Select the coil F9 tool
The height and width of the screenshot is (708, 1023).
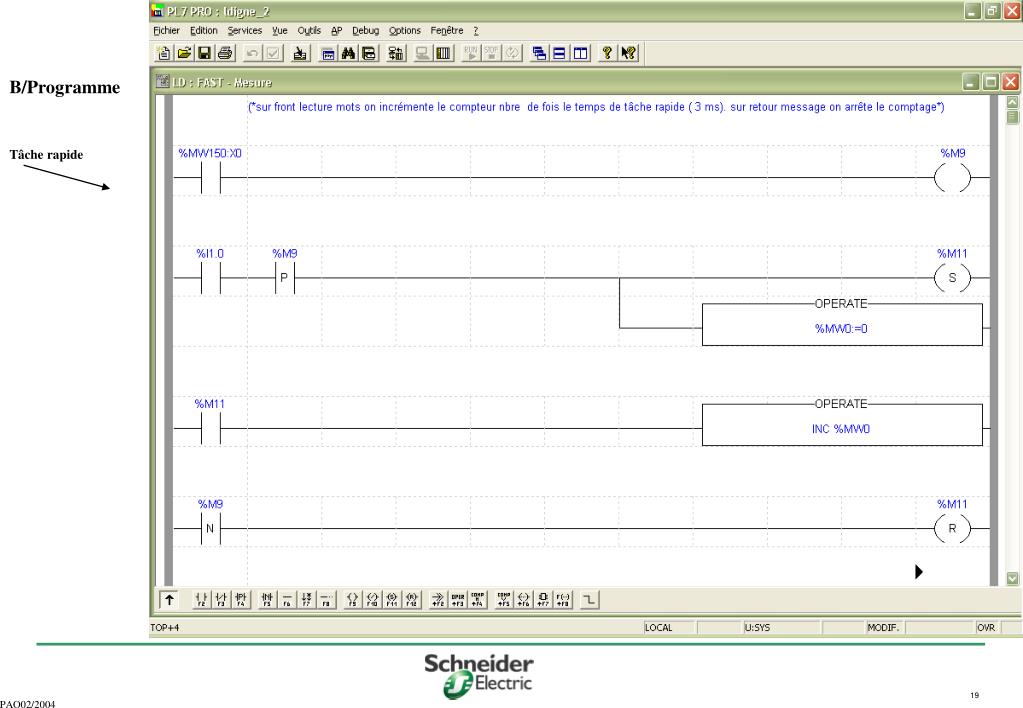coord(352,600)
